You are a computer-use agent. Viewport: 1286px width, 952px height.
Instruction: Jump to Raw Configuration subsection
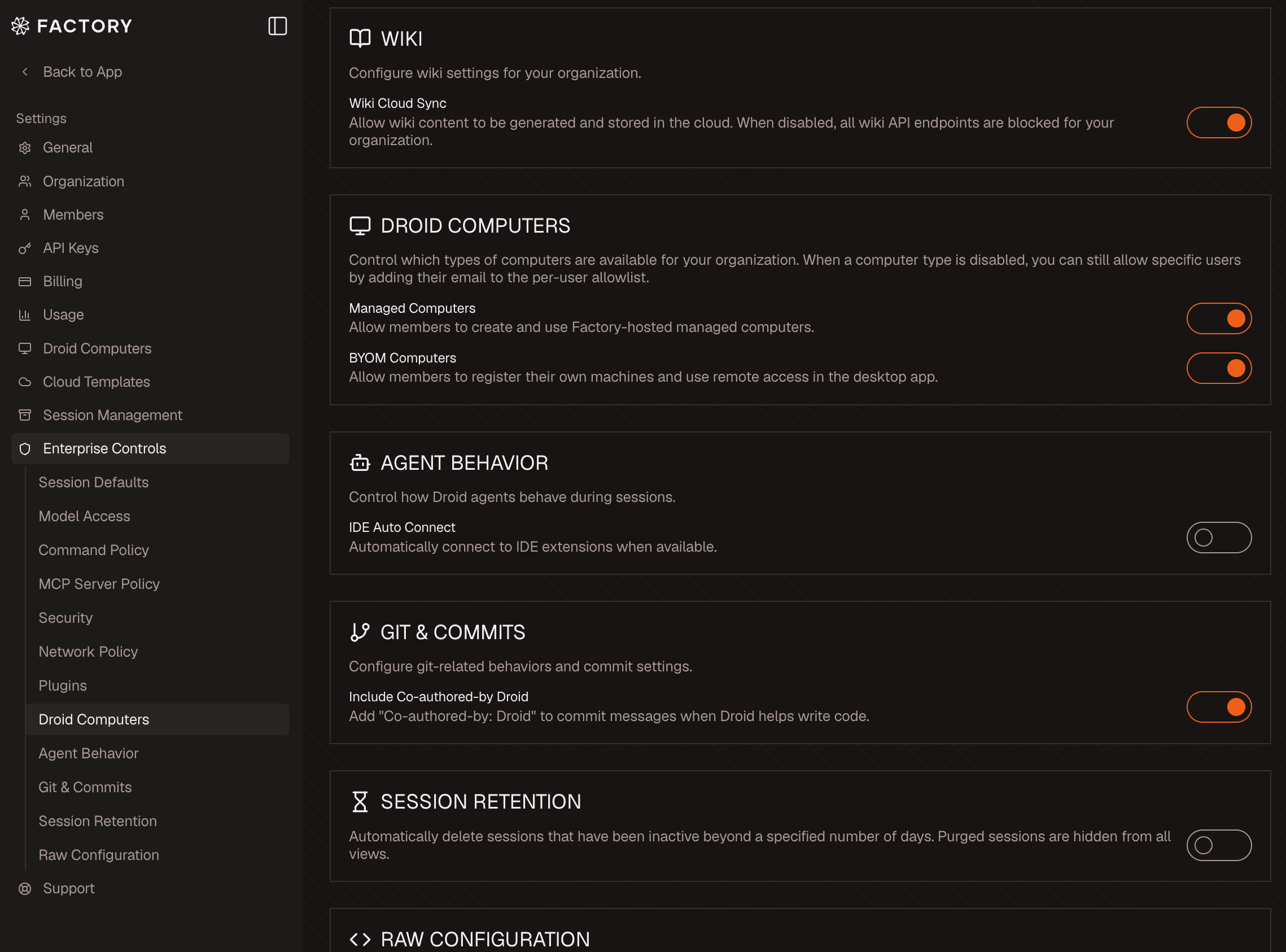point(158,855)
